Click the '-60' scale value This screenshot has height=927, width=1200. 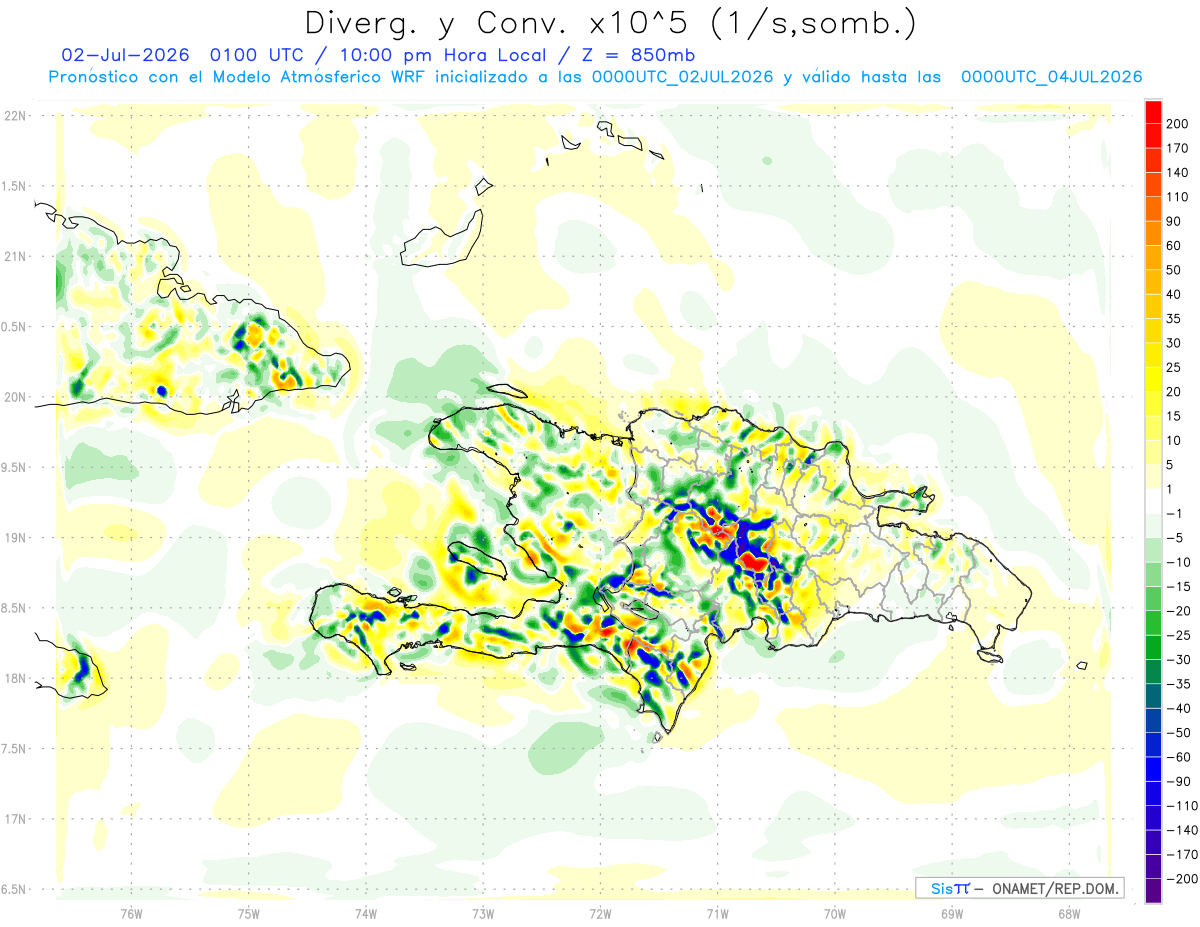[1181, 757]
